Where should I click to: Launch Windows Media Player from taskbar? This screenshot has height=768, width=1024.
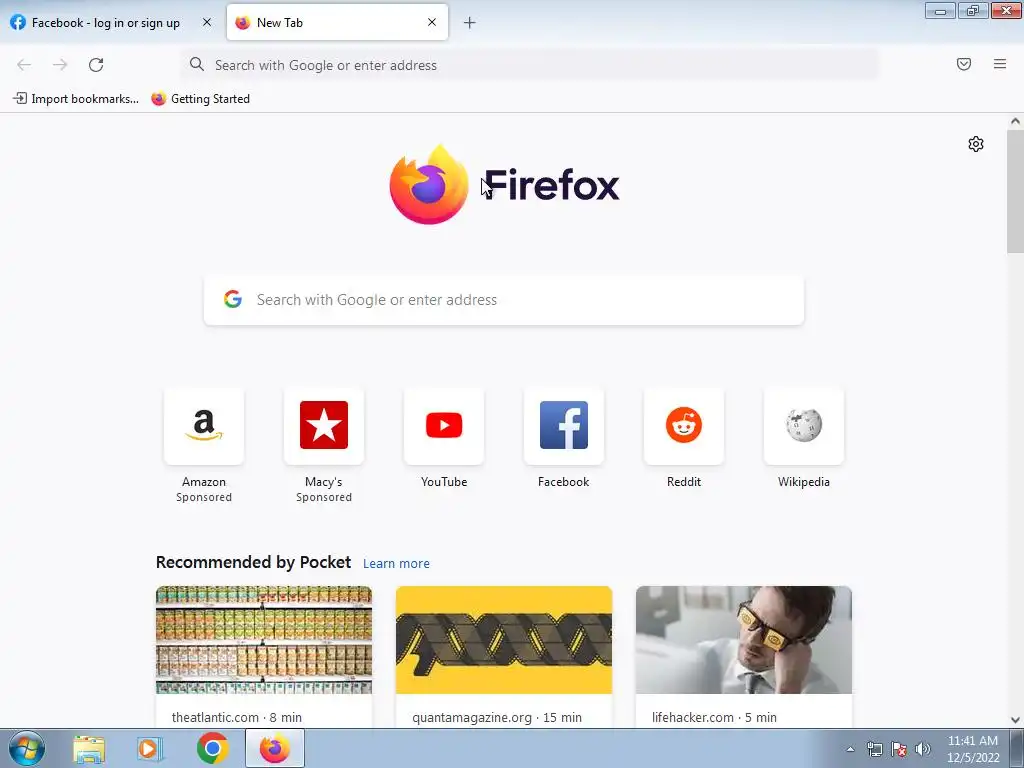[x=150, y=748]
